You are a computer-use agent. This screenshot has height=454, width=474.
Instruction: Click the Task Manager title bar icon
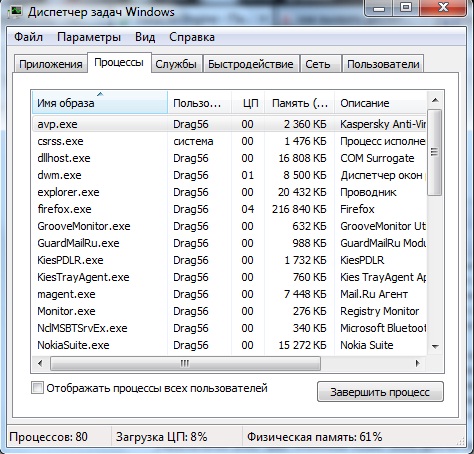(14, 12)
